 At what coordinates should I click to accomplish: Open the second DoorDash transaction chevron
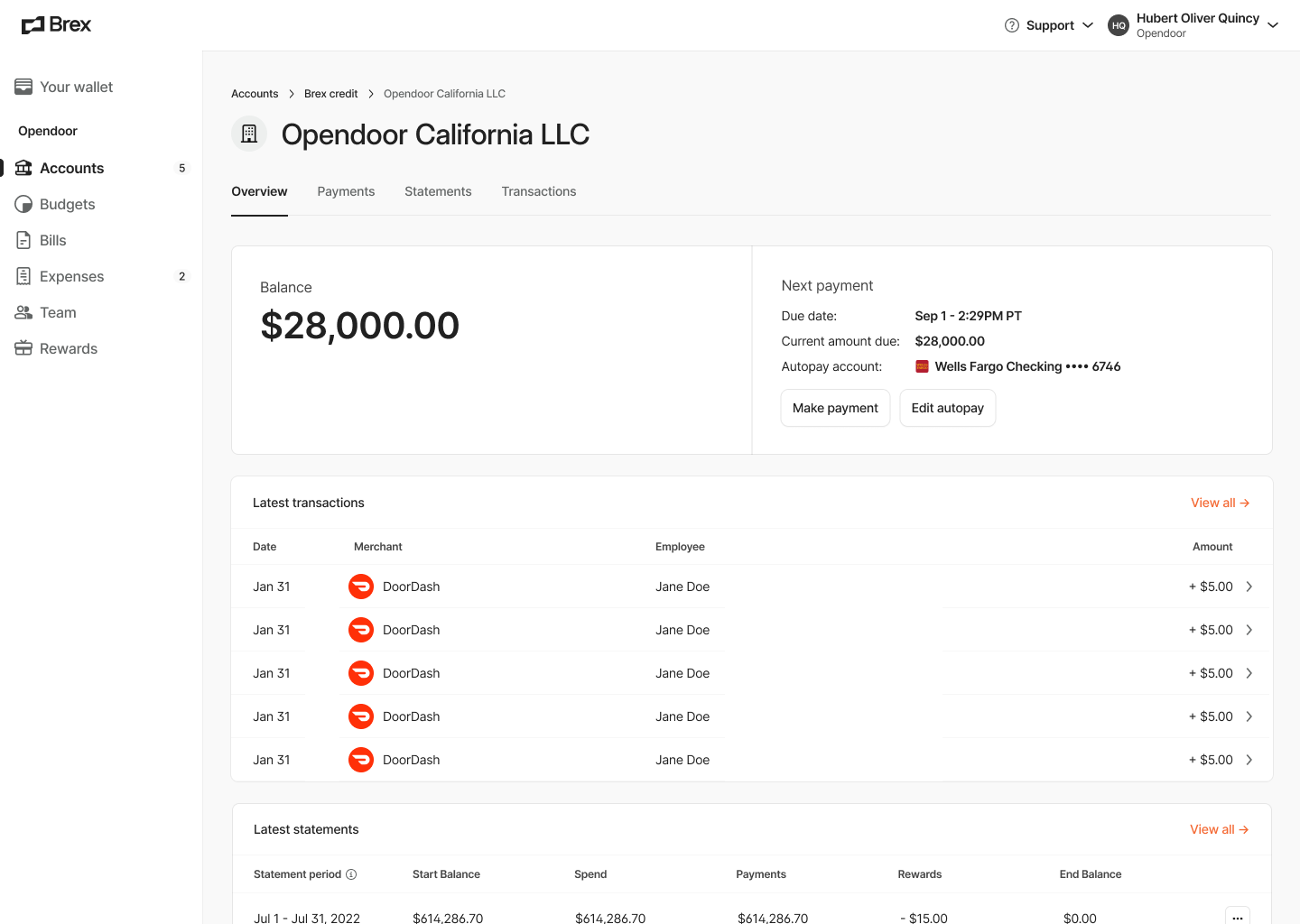tap(1249, 630)
